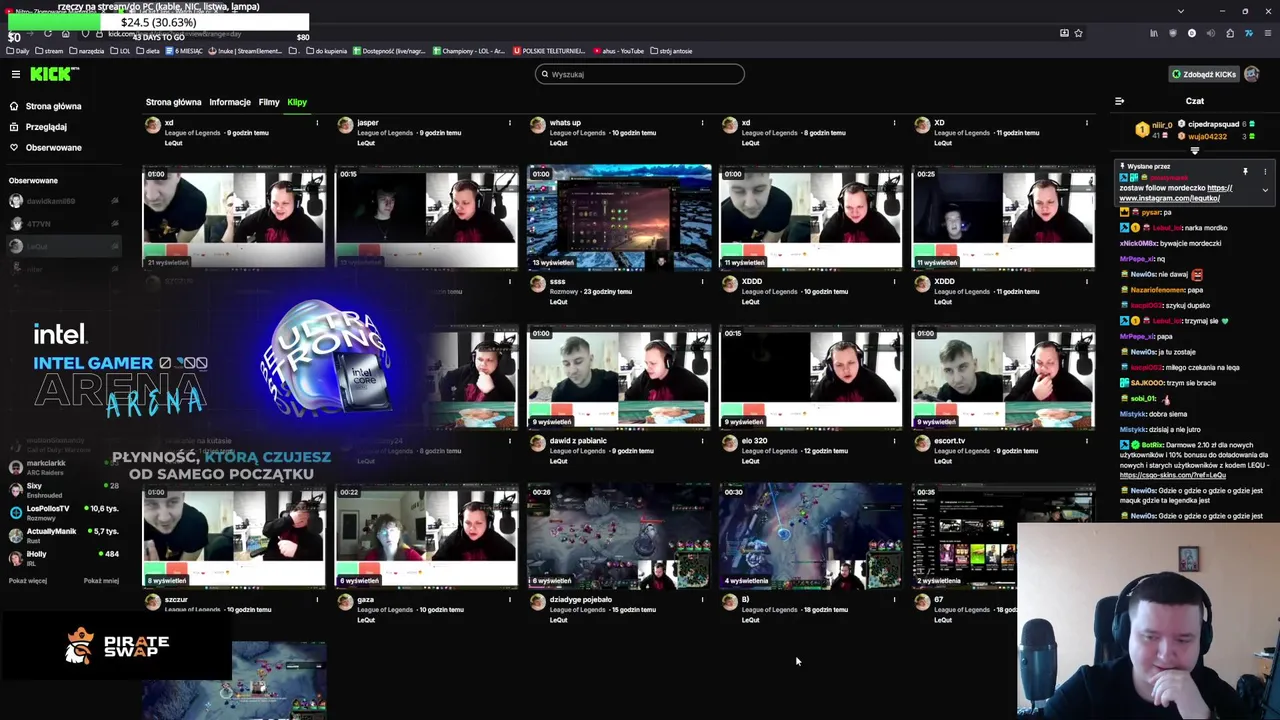Open the Daily bookmarks folder
The height and width of the screenshot is (720, 1280).
(18, 51)
